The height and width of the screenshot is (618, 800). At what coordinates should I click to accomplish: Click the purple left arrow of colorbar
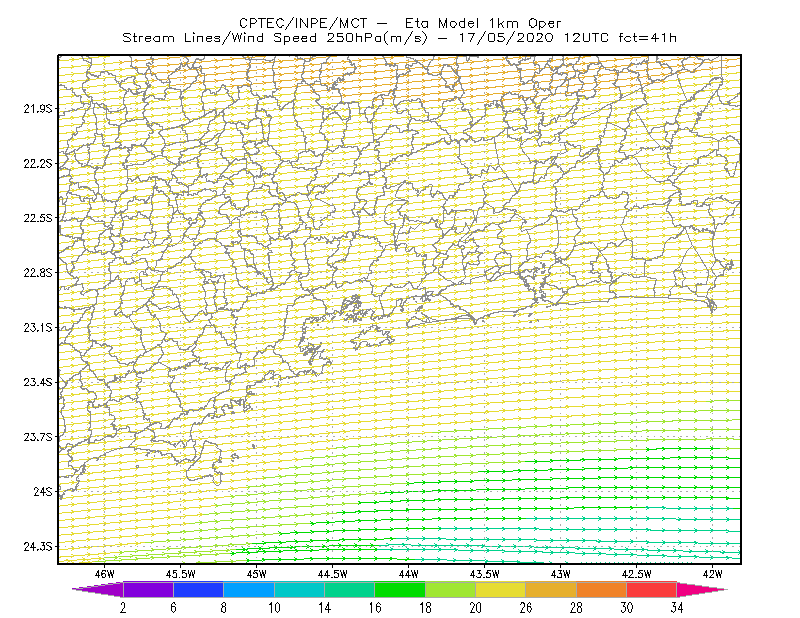pos(97,589)
